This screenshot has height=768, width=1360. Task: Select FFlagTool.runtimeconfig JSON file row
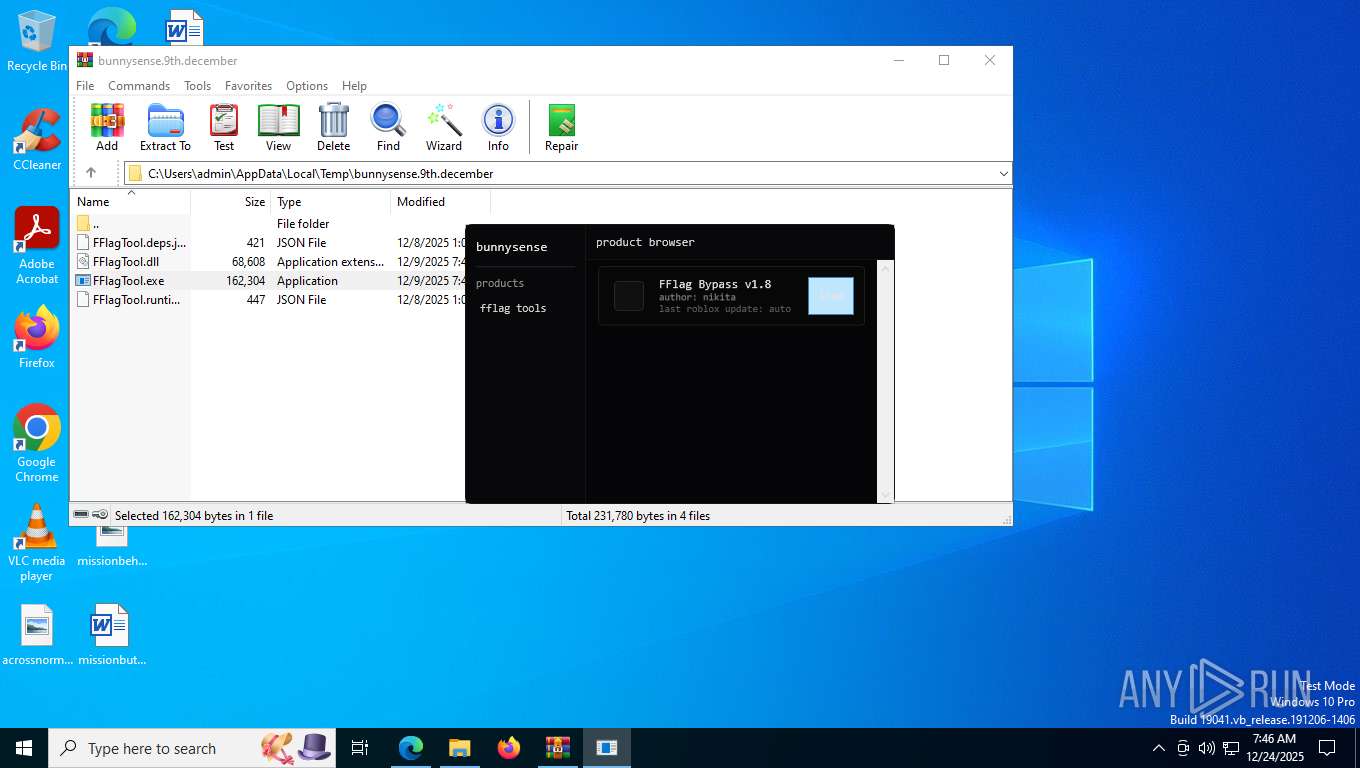(268, 299)
